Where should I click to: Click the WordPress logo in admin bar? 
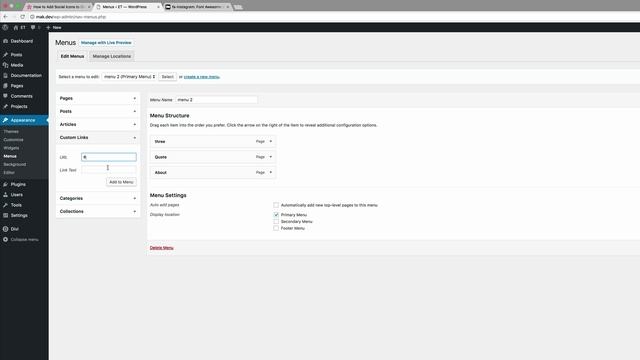click(x=5, y=27)
